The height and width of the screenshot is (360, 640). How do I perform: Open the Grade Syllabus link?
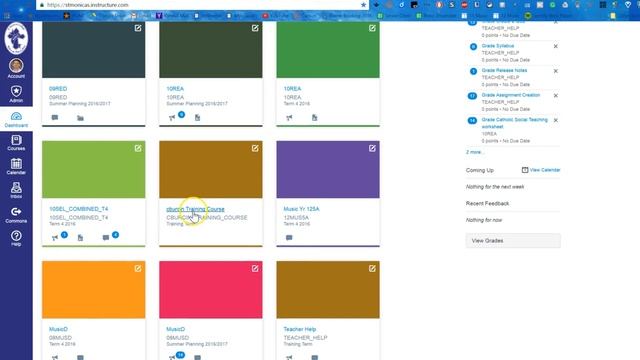coord(498,46)
